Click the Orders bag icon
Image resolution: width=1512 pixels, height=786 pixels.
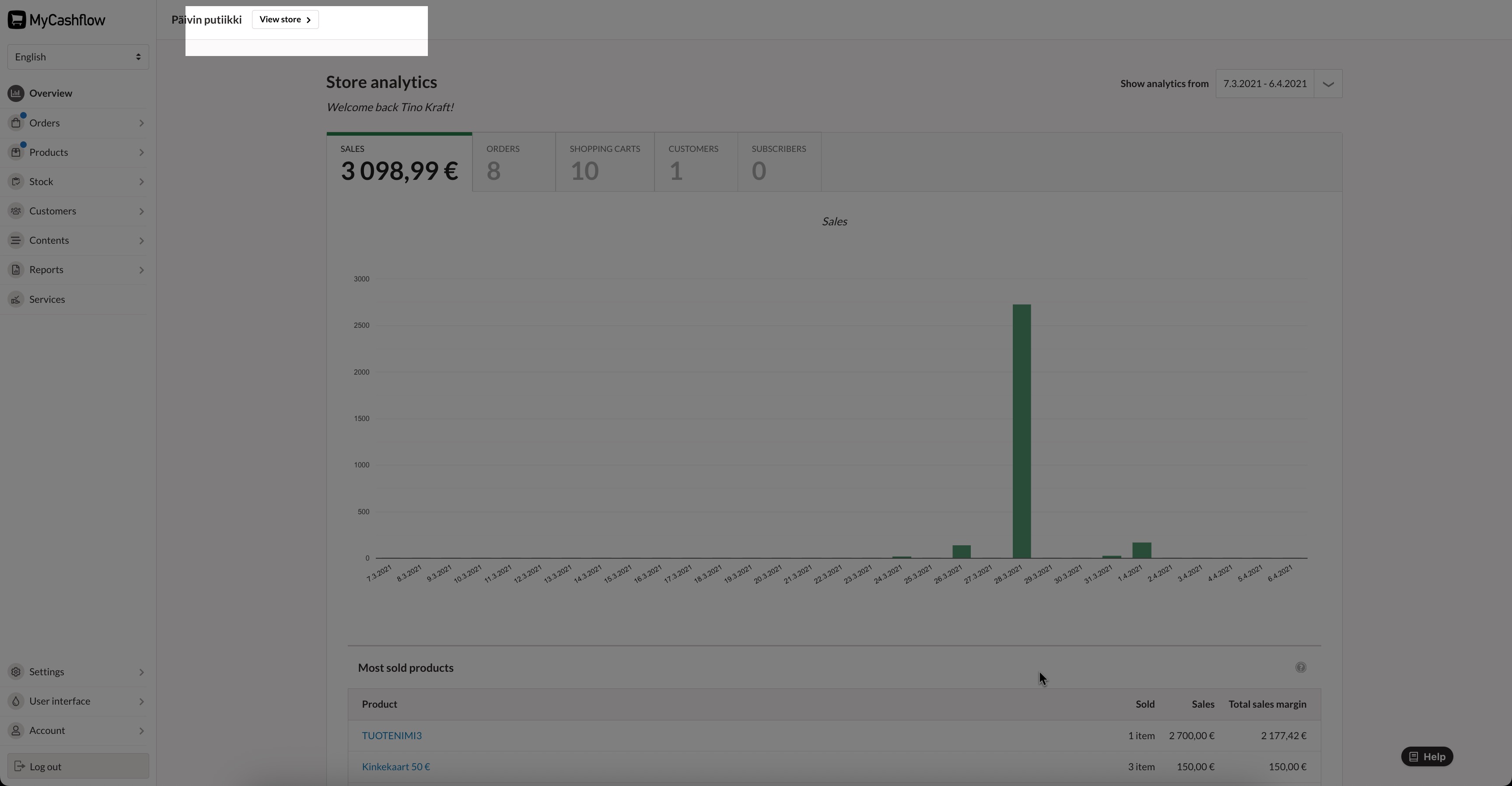click(x=16, y=123)
